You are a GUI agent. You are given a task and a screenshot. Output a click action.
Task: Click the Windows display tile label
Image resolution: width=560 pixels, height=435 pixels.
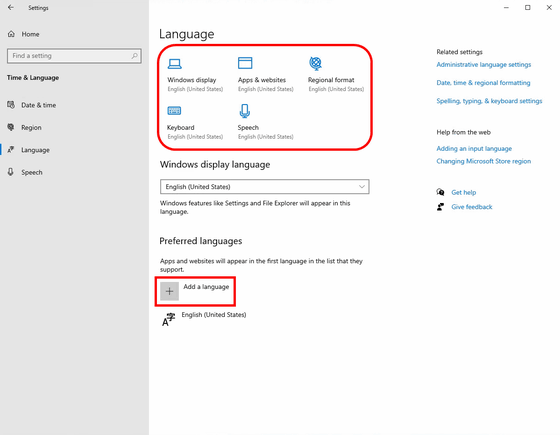click(x=192, y=80)
